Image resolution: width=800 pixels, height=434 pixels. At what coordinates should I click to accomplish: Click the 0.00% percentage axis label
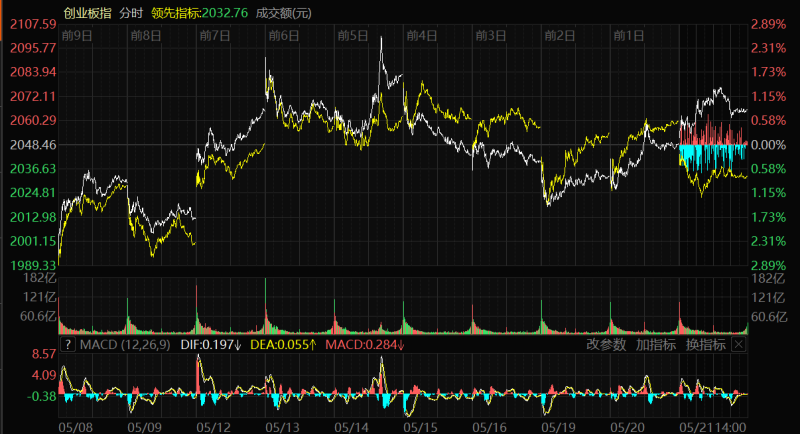coord(768,145)
